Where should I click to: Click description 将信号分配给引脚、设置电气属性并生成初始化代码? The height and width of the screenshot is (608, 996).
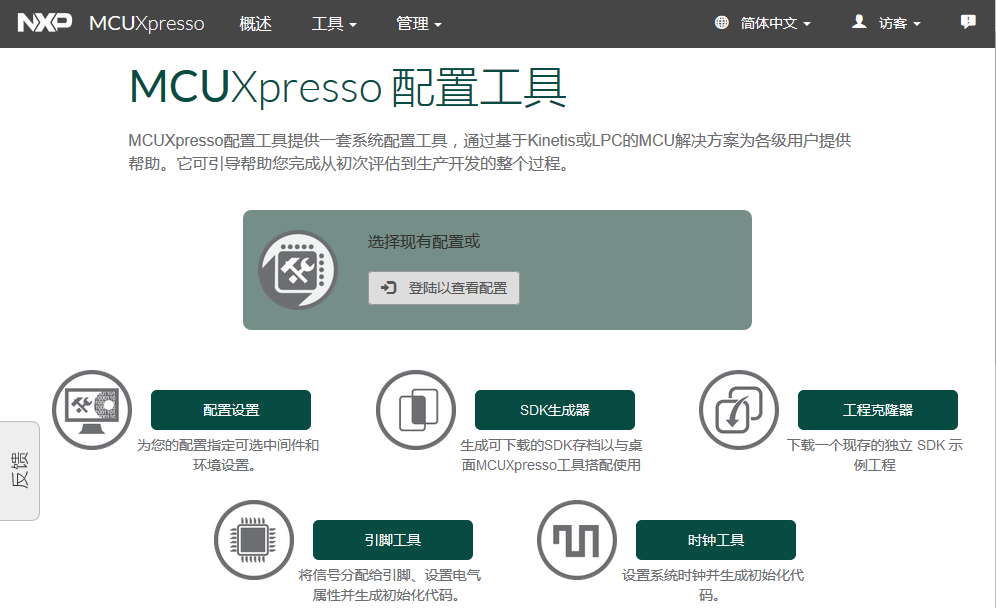tap(389, 585)
